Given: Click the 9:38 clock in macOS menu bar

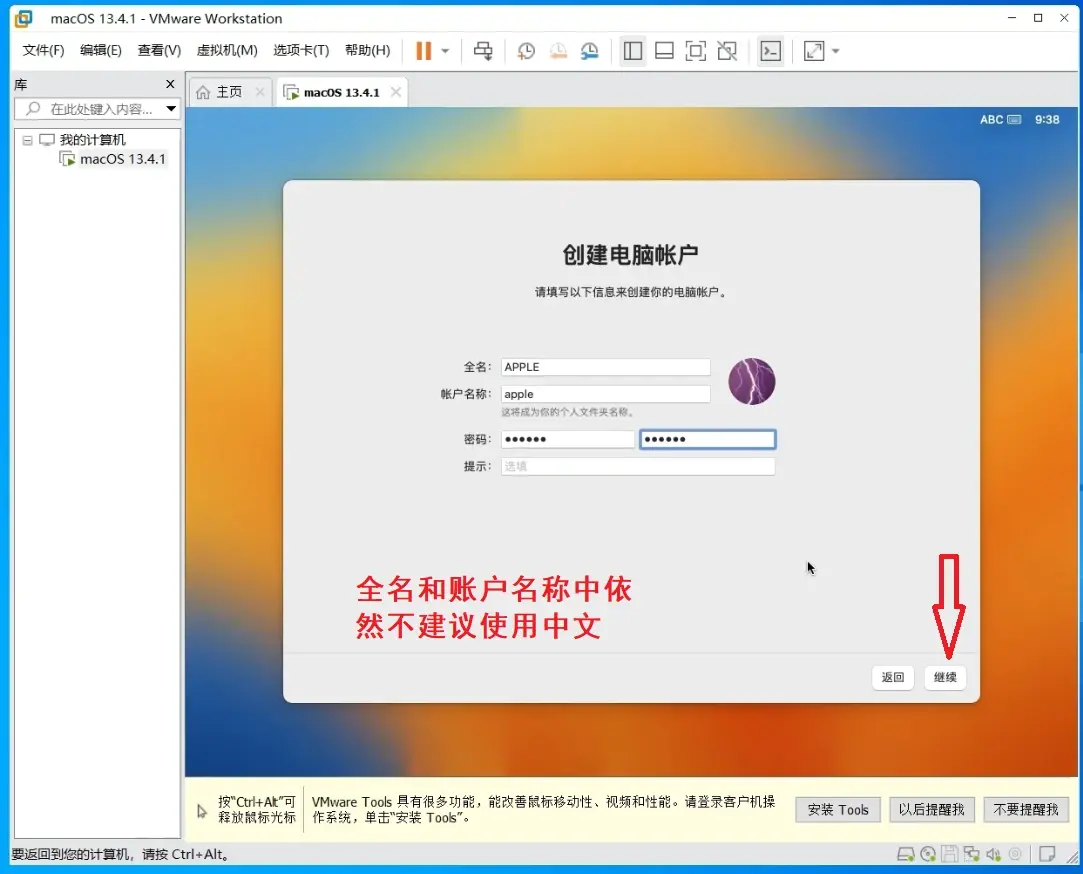Looking at the screenshot, I should coord(1047,120).
